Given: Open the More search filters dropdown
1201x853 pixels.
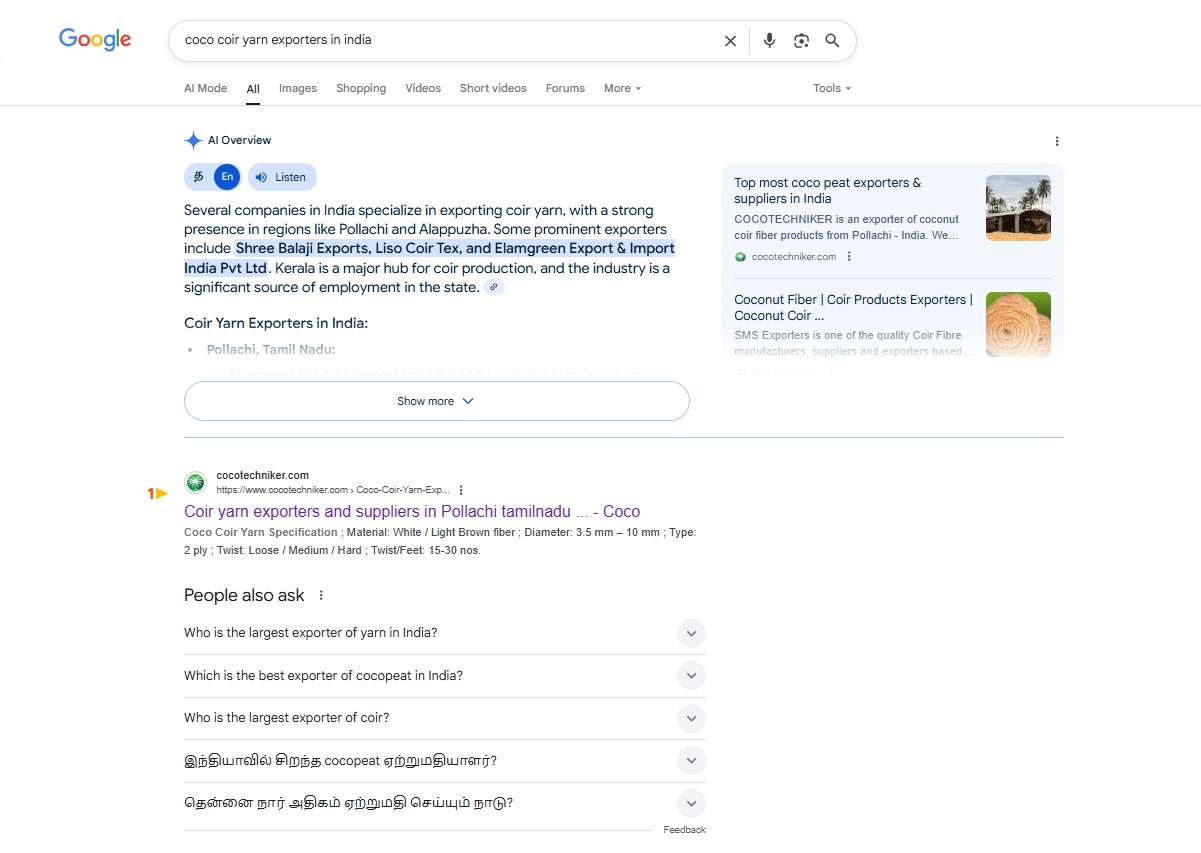Looking at the screenshot, I should point(622,88).
